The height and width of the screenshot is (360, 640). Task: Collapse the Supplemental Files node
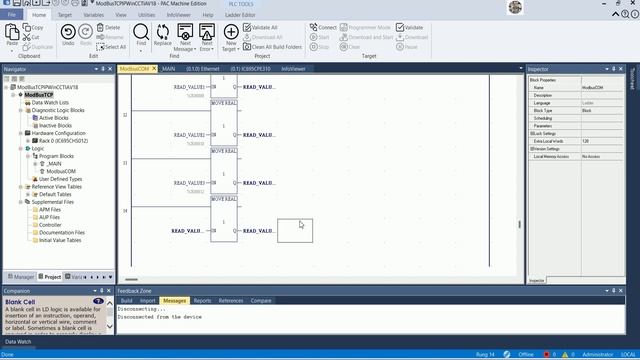pos(21,202)
